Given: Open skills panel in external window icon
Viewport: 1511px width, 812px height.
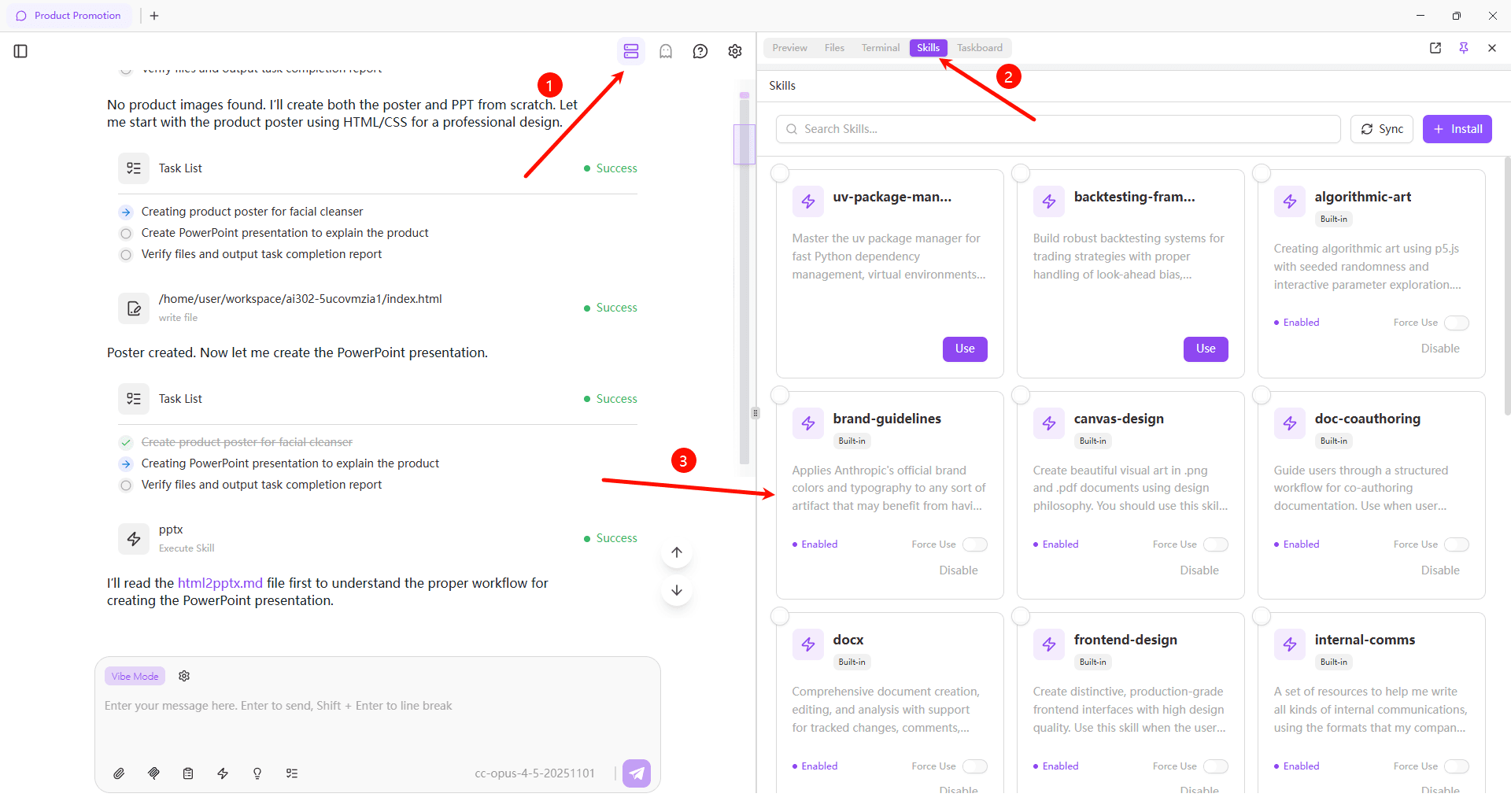Looking at the screenshot, I should point(1435,48).
